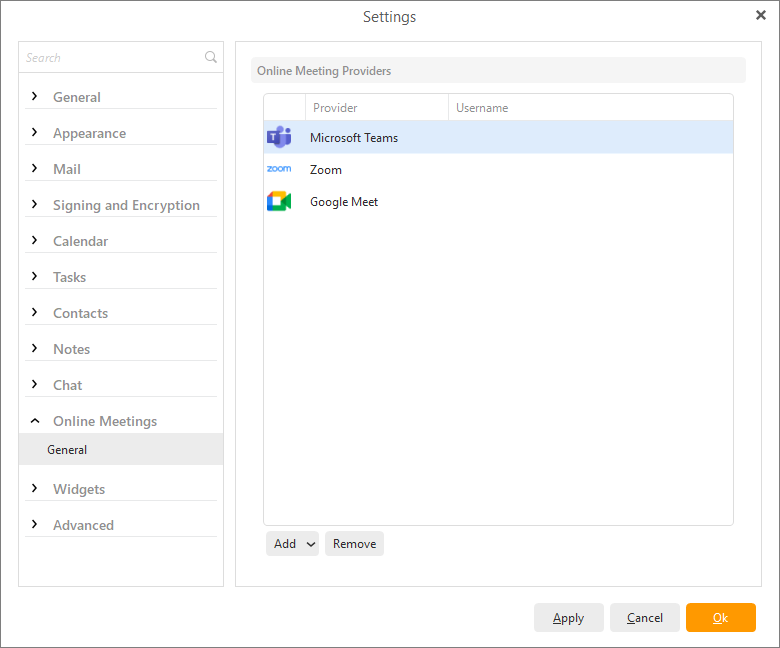The image size is (780, 648).
Task: Expand the Mail settings category
Action: 35,169
